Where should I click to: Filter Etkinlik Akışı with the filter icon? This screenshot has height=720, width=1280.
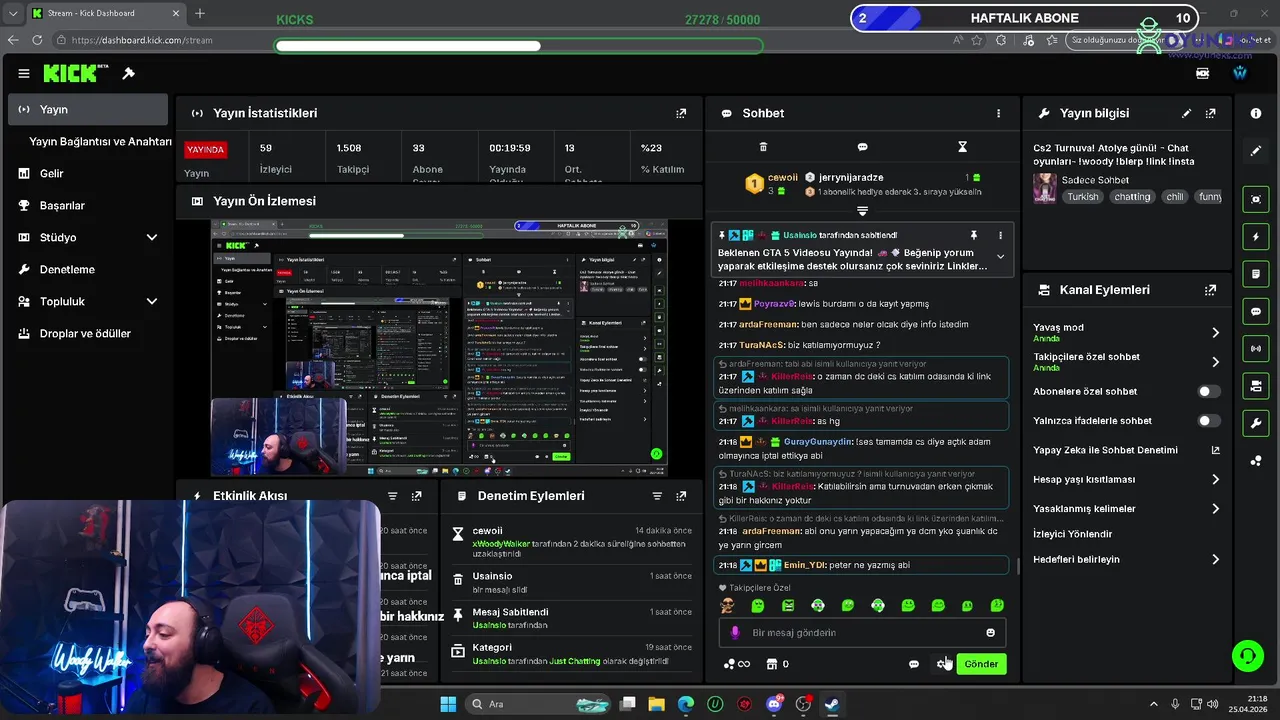[392, 496]
